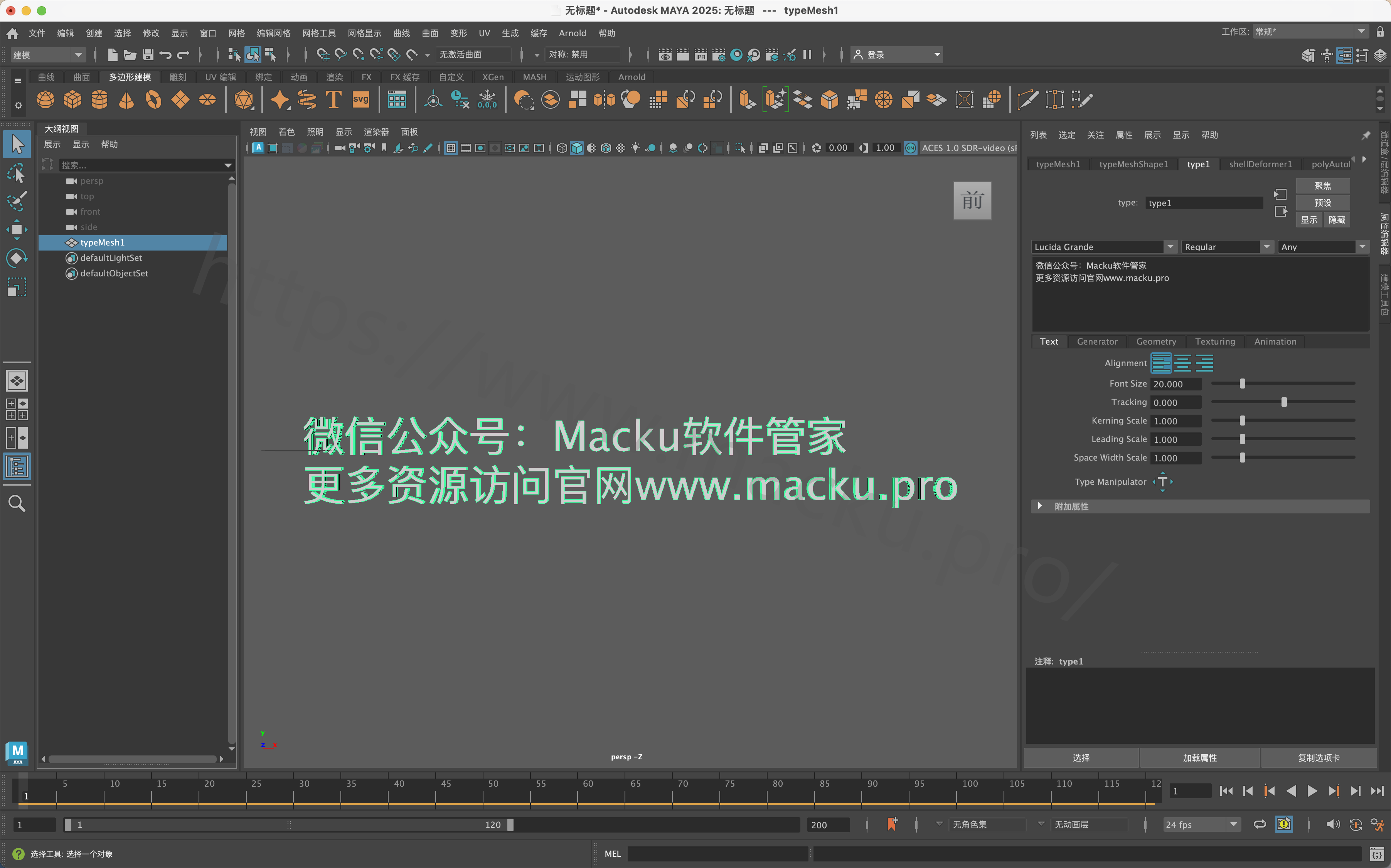Viewport: 1391px width, 868px height.
Task: Activate the Select tool arrow
Action: pyautogui.click(x=17, y=144)
